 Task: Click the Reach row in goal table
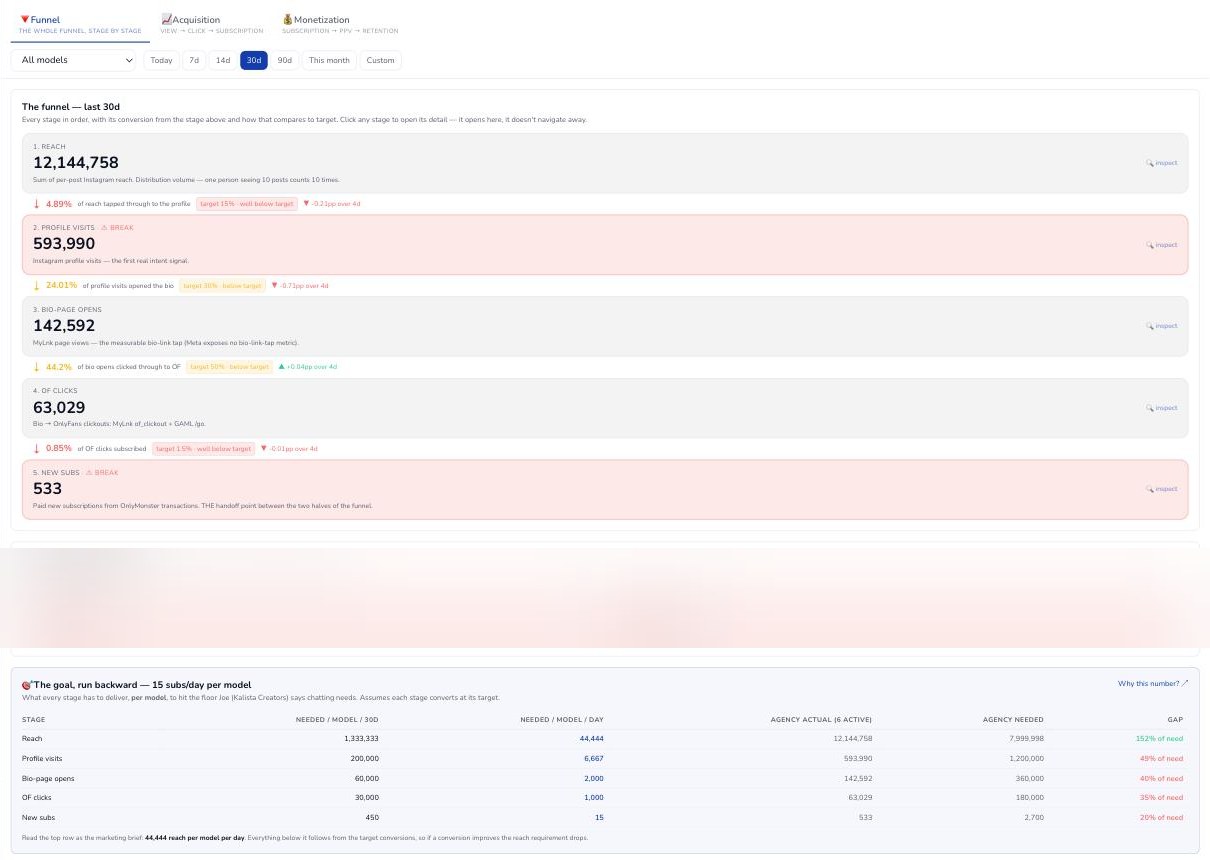click(605, 738)
